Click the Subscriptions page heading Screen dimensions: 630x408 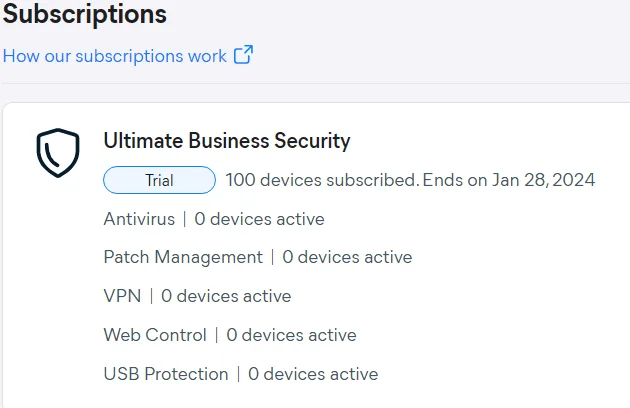(x=85, y=14)
